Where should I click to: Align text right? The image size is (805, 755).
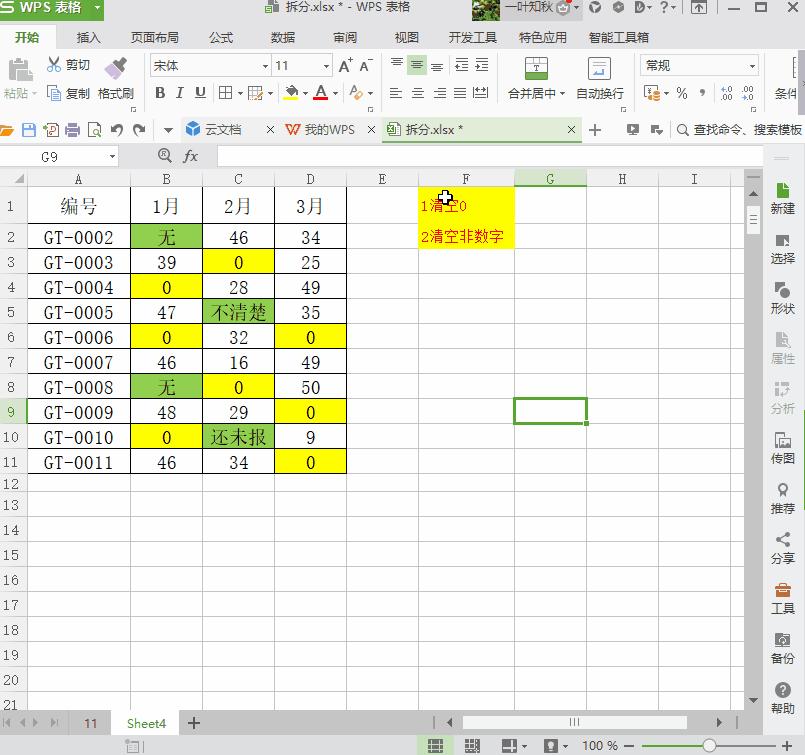pyautogui.click(x=439, y=93)
